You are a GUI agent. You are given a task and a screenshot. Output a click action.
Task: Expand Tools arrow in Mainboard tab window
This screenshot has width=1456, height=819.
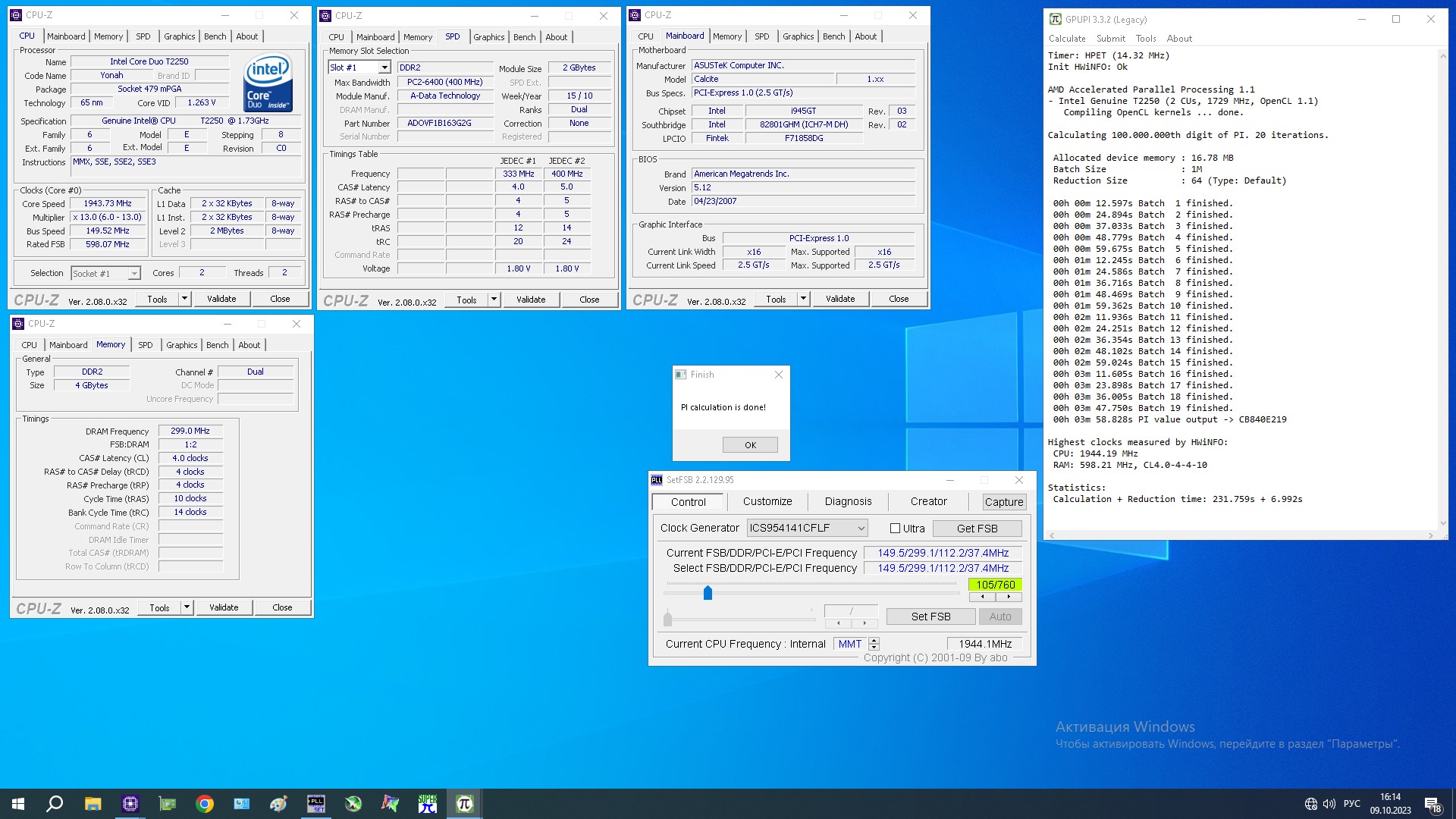[803, 299]
